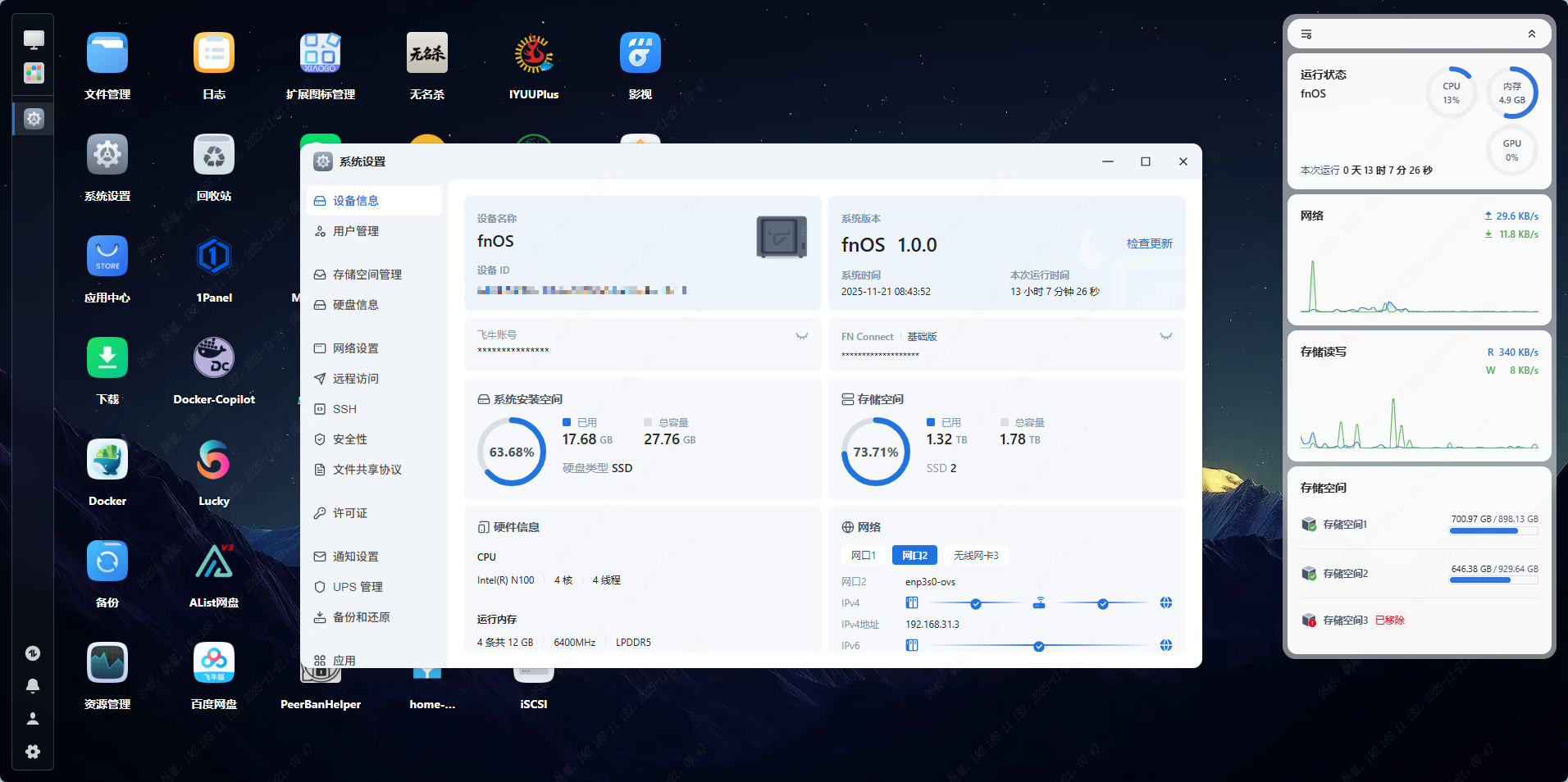Open the SSH settings page
Screen dimensions: 1568x782
(x=374, y=409)
